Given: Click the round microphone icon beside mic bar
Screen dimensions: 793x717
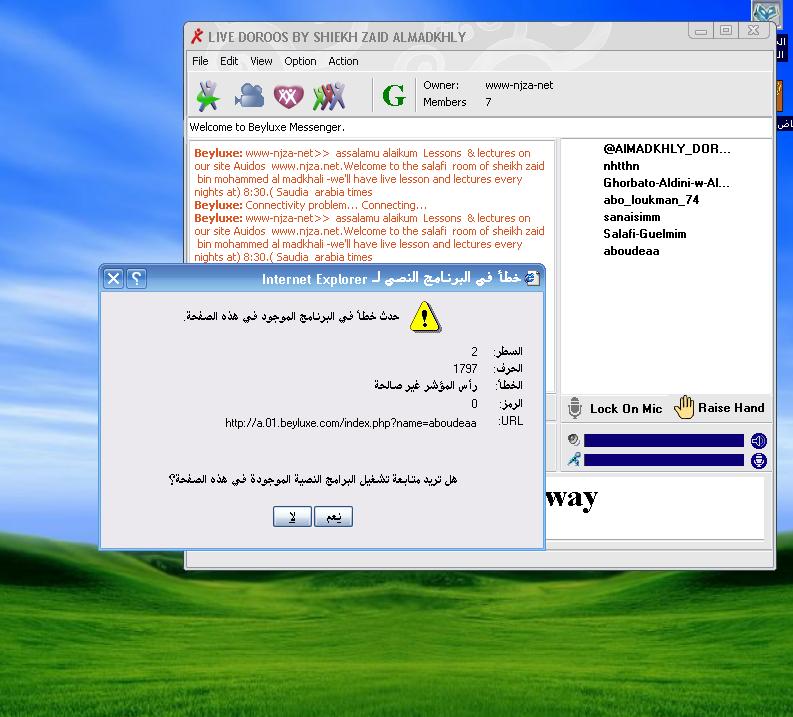Looking at the screenshot, I should (x=759, y=460).
